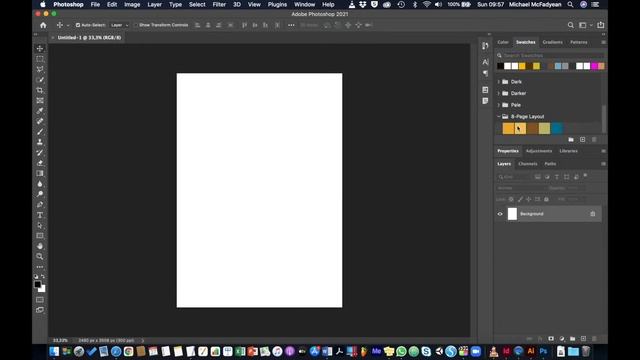Add layer mask icon at Layers bottom

click(551, 339)
